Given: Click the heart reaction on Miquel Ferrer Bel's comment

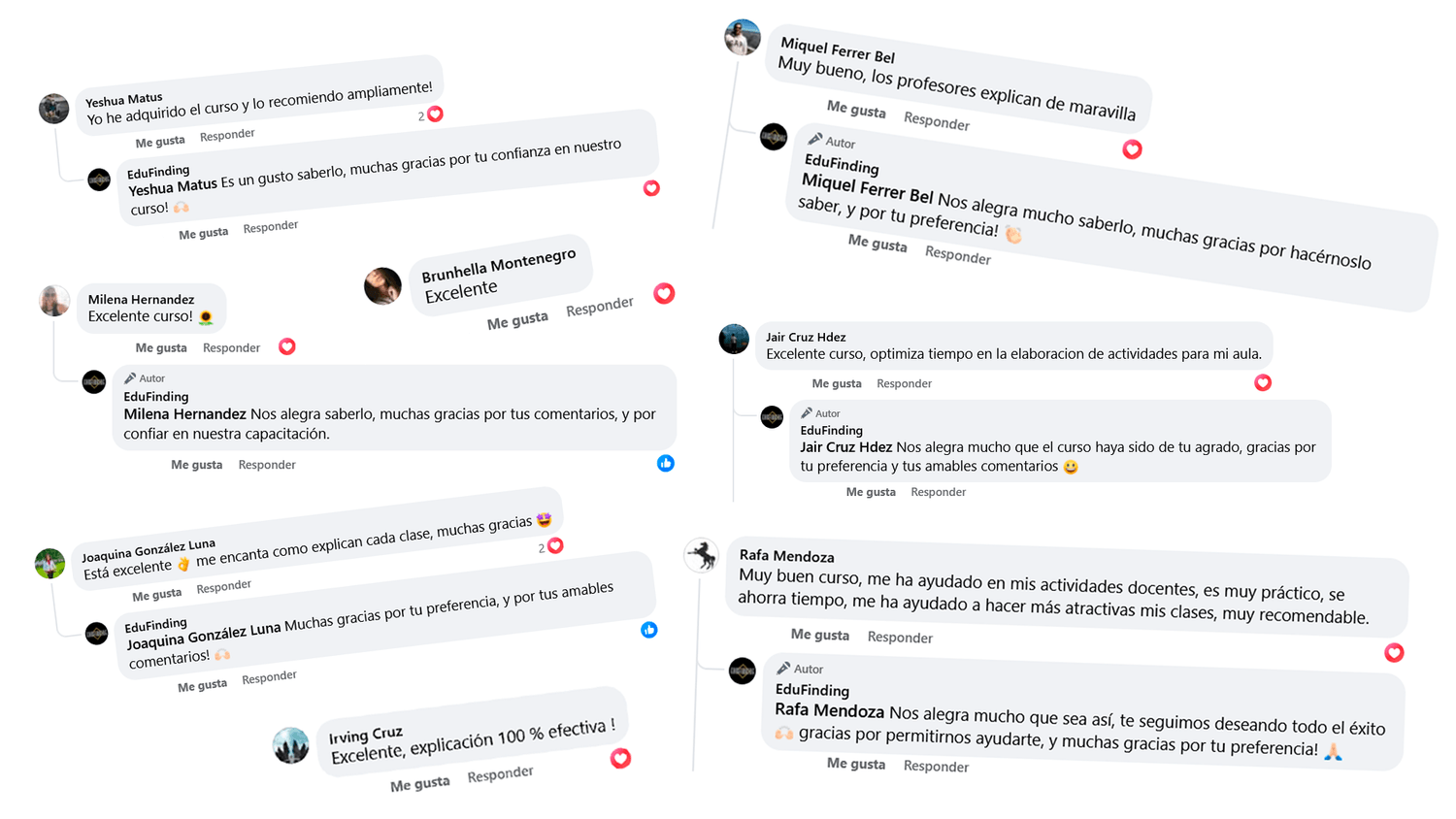Looking at the screenshot, I should tap(1132, 148).
